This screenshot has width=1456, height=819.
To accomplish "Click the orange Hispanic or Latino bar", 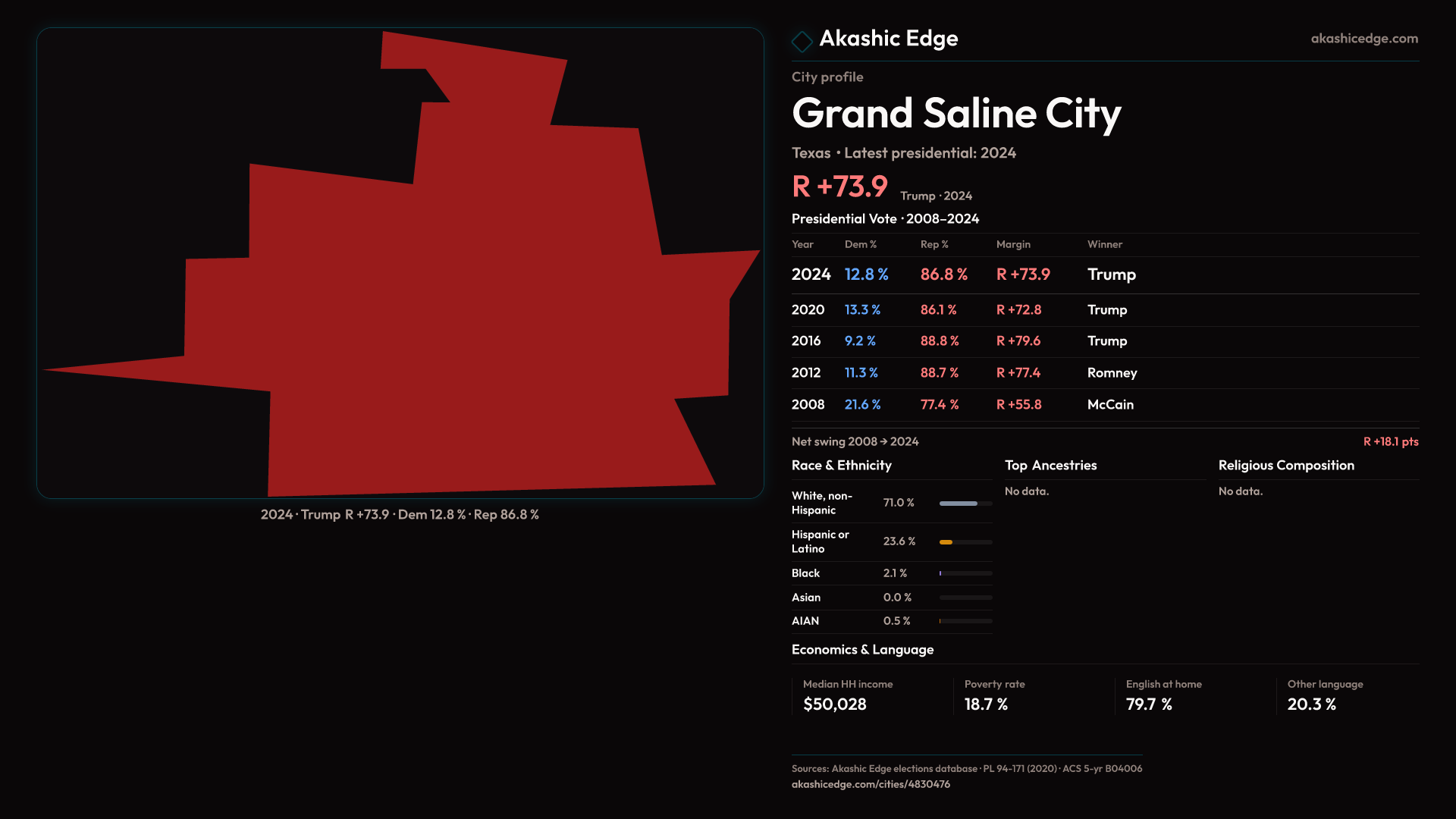I will [x=946, y=542].
